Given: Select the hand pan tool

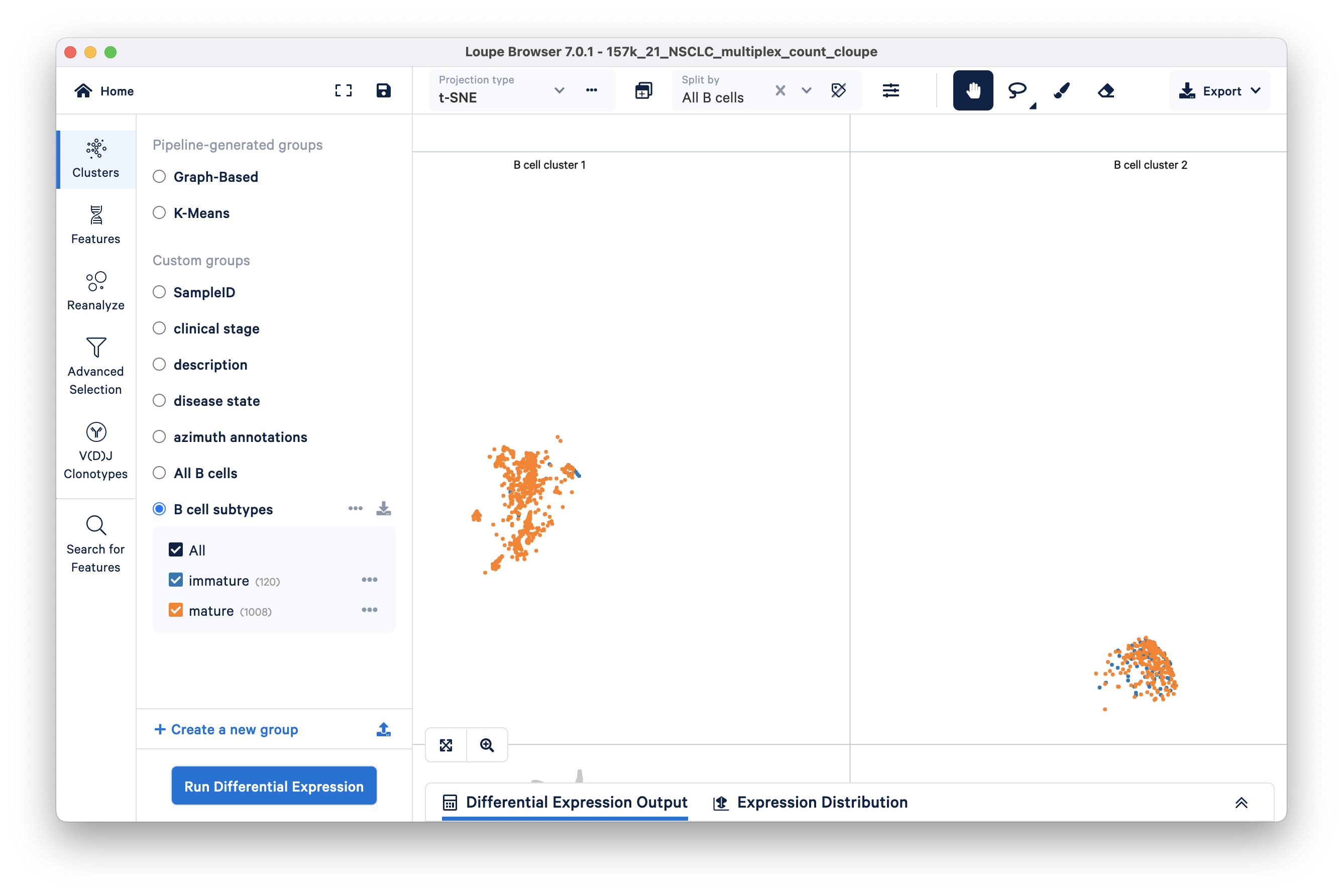Looking at the screenshot, I should point(973,90).
